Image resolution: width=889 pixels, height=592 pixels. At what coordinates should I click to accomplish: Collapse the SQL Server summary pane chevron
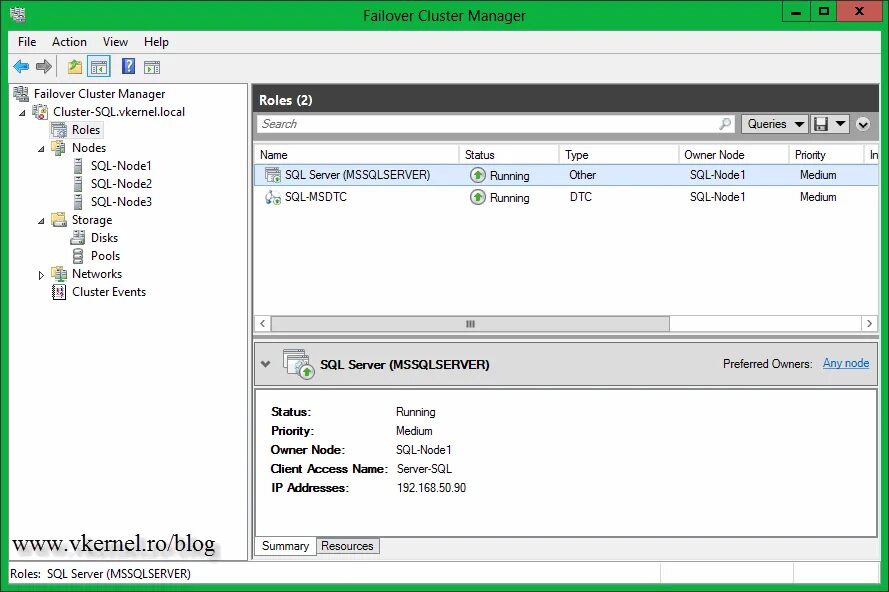pos(265,364)
